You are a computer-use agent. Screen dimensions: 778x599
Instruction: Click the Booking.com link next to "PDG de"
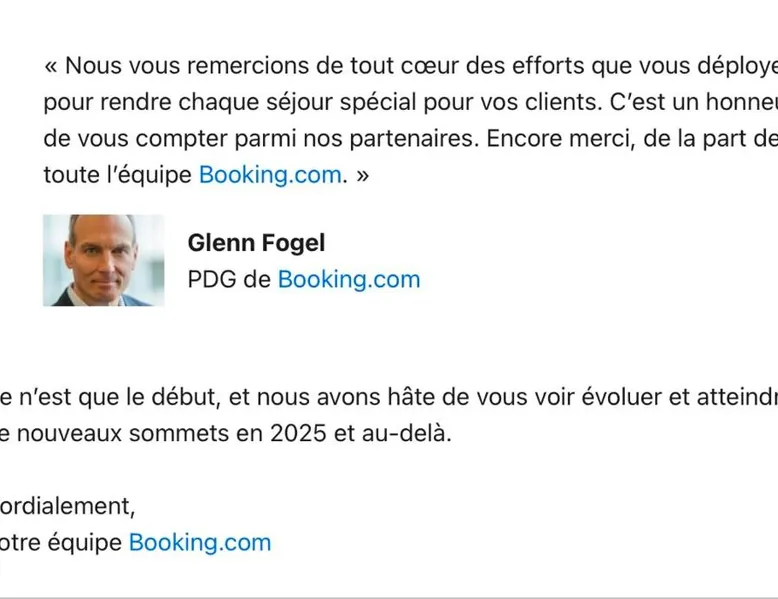(349, 280)
